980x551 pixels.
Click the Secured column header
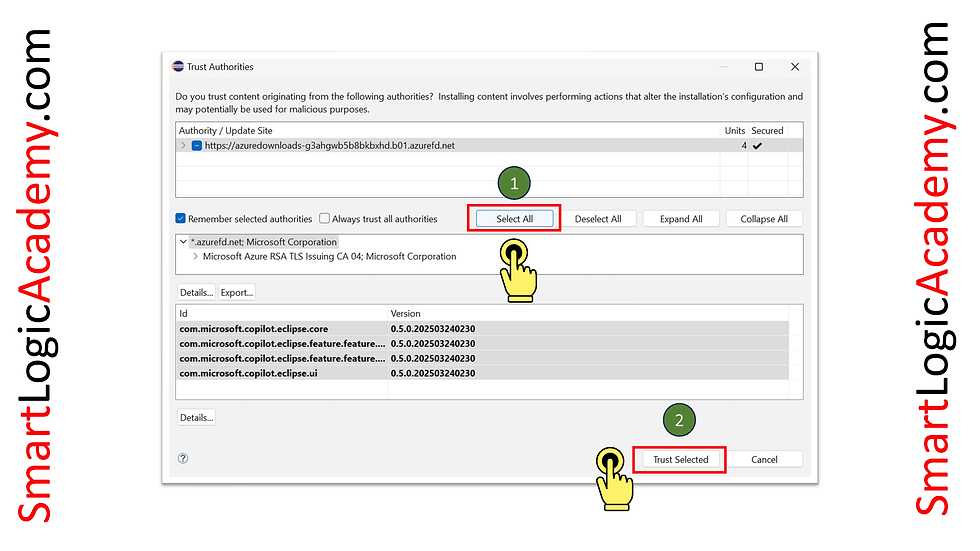[x=768, y=131]
